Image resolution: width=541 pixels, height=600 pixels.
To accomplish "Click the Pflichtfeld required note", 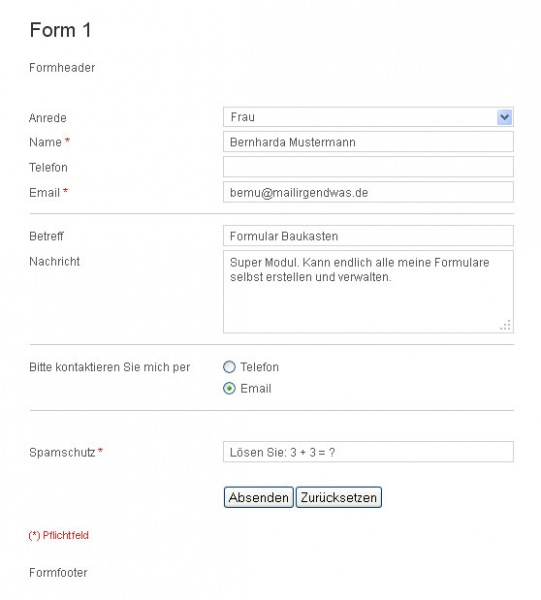I will [59, 535].
